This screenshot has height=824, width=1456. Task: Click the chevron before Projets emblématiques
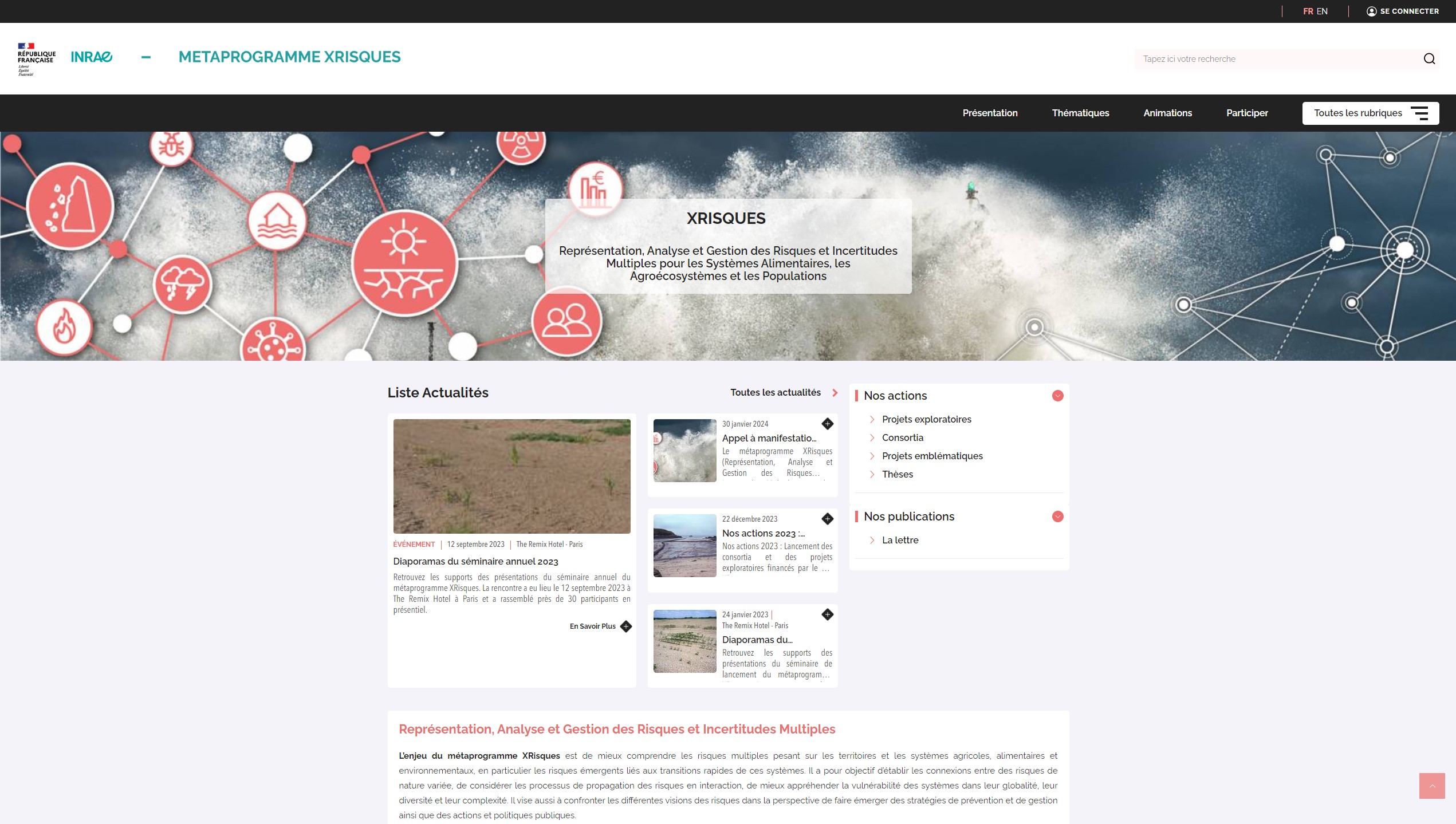pyautogui.click(x=872, y=456)
